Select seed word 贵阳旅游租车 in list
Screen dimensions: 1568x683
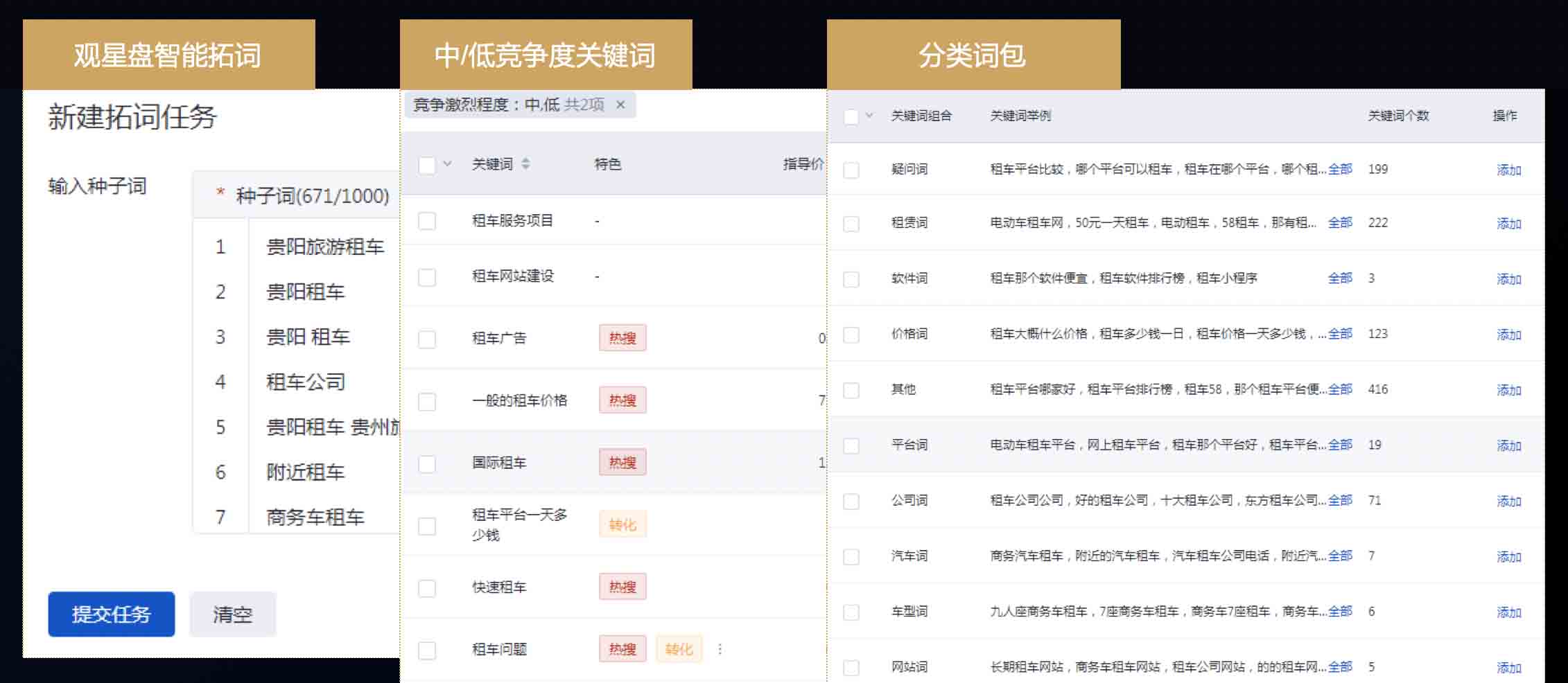click(x=324, y=247)
